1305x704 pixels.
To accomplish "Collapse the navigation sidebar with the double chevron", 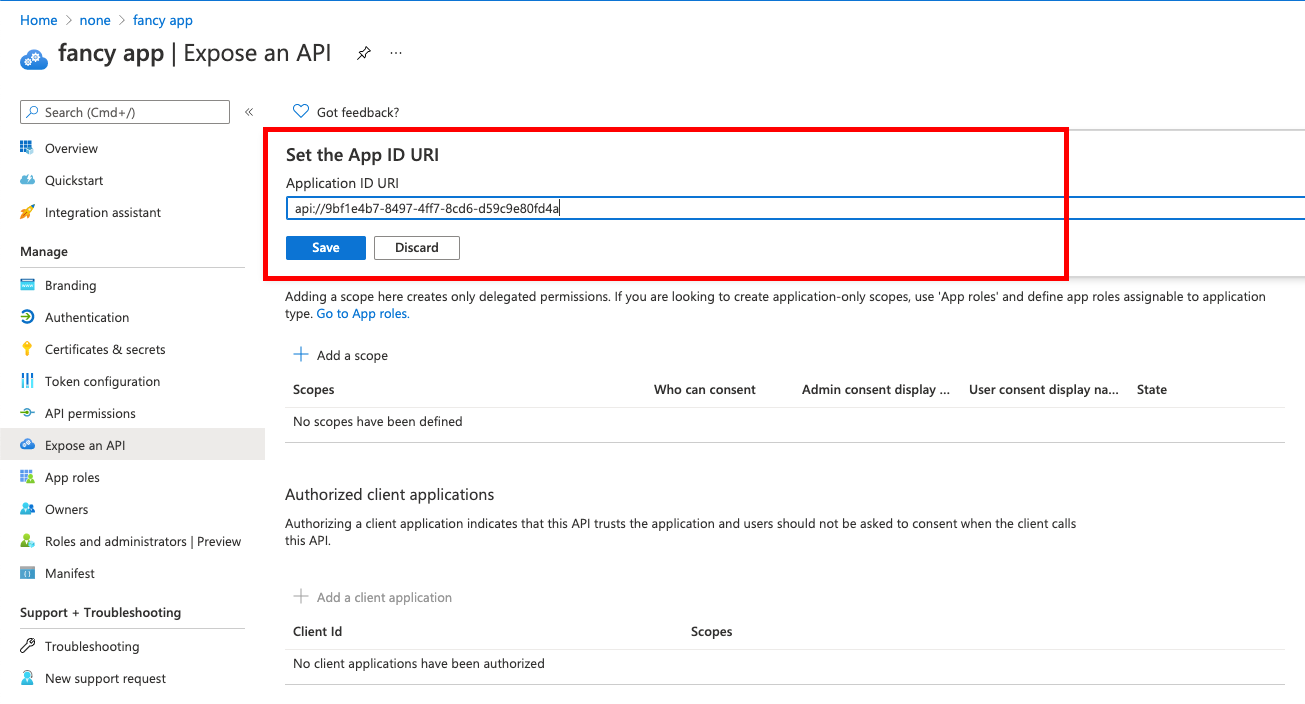I will click(x=248, y=112).
